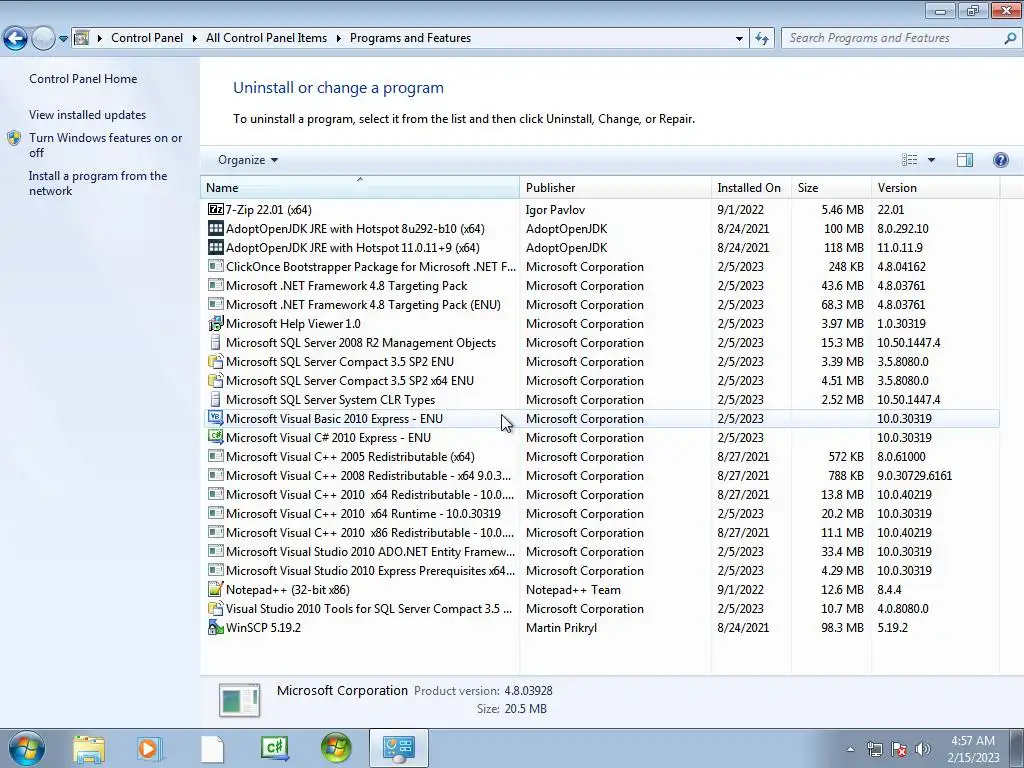
Task: Click the Action Center flag tray icon
Action: pos(899,749)
